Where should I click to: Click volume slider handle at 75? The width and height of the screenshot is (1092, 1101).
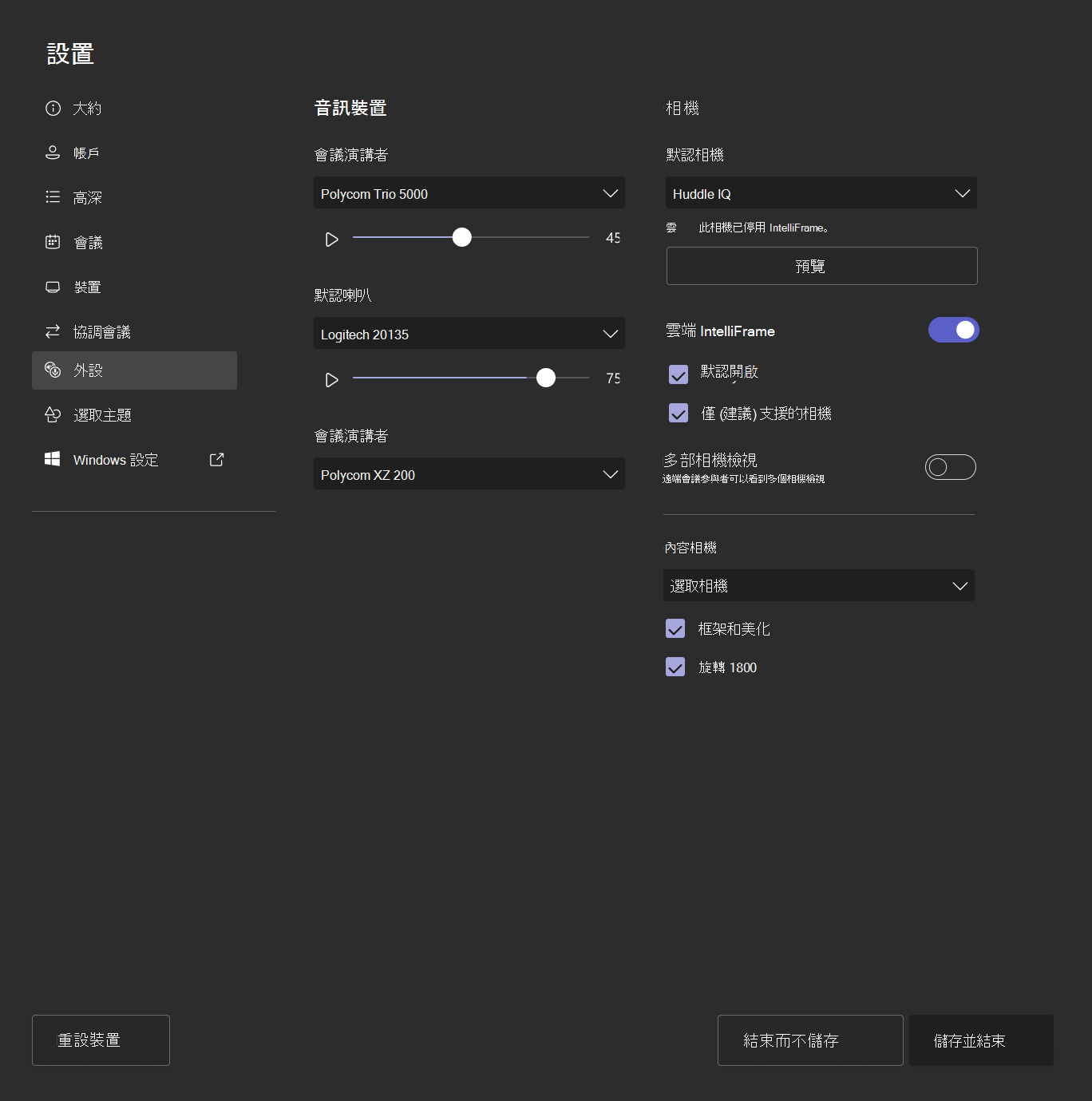pos(545,378)
